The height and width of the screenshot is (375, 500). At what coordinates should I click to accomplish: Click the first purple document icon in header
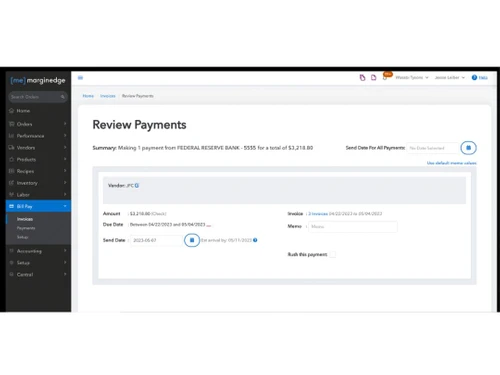tap(362, 78)
